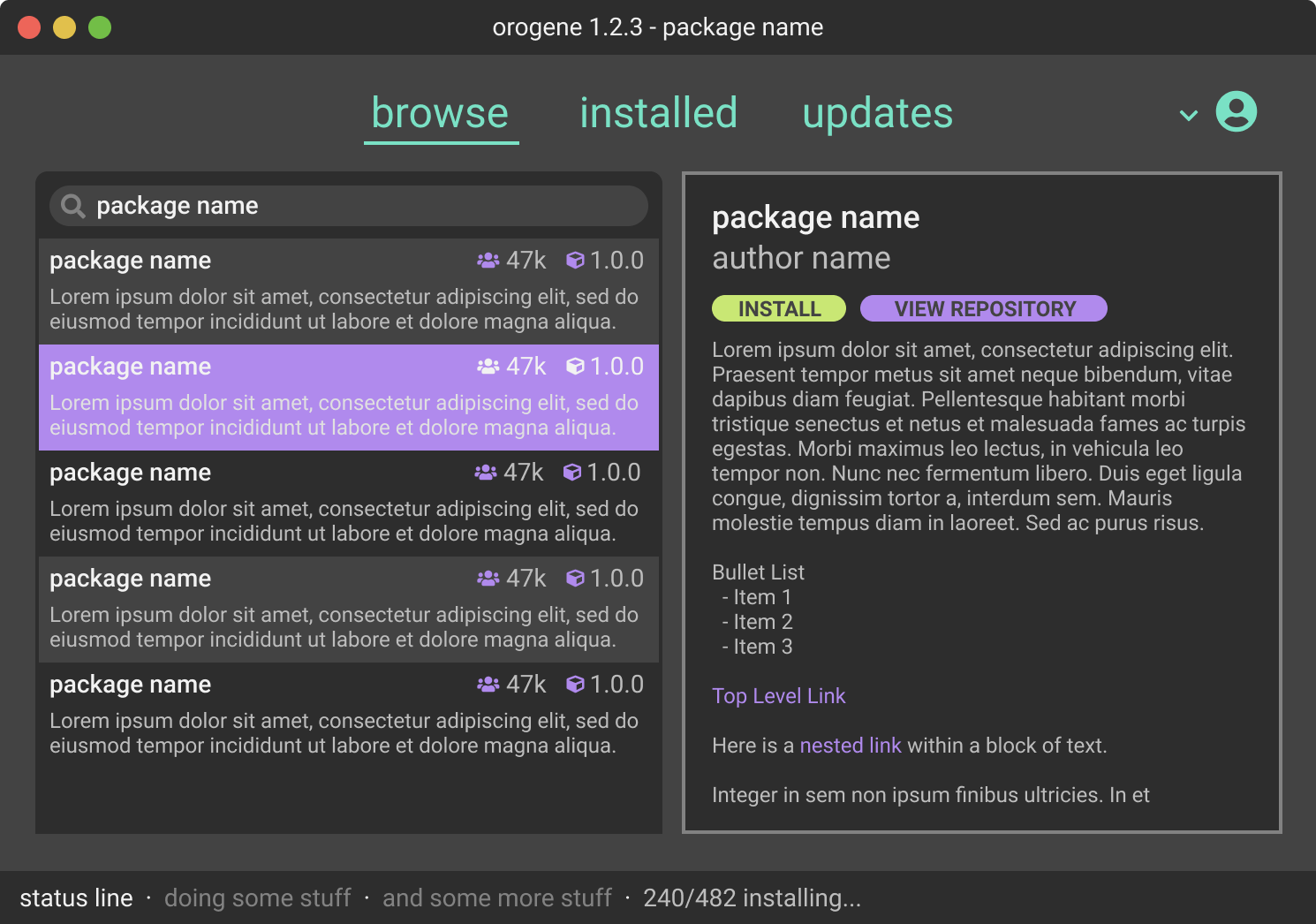This screenshot has width=1316, height=924.
Task: Click the package version cube icon on the first result
Action: click(576, 260)
